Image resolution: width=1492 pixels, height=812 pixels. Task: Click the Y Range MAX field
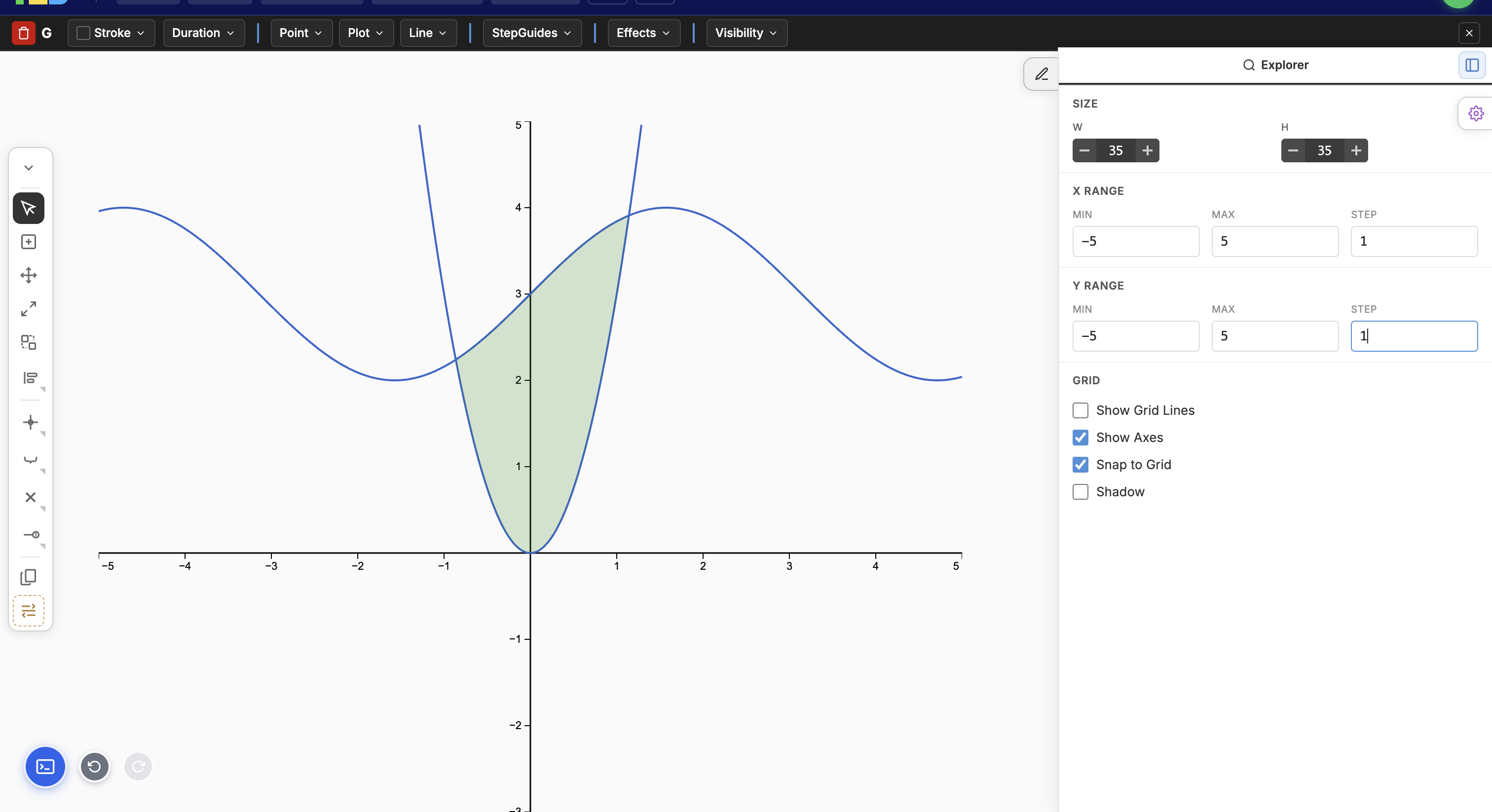(x=1275, y=336)
